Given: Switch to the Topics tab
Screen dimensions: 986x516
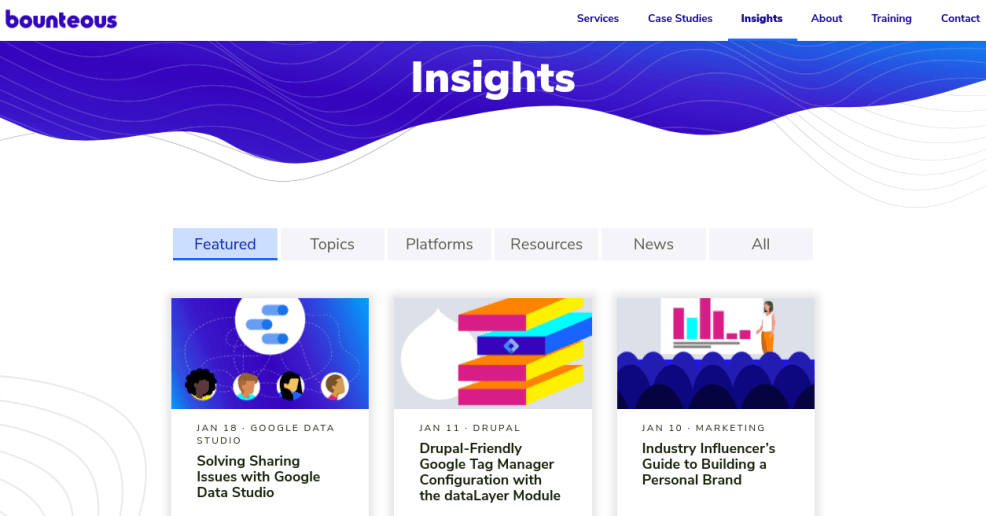Looking at the screenshot, I should pyautogui.click(x=332, y=244).
